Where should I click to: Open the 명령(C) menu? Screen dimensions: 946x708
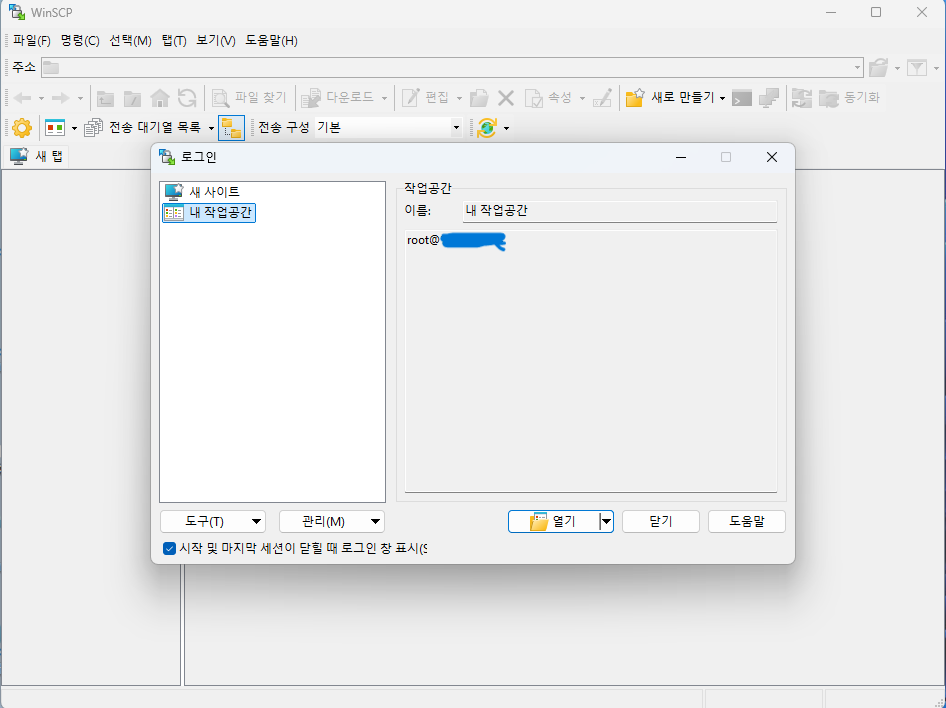80,41
